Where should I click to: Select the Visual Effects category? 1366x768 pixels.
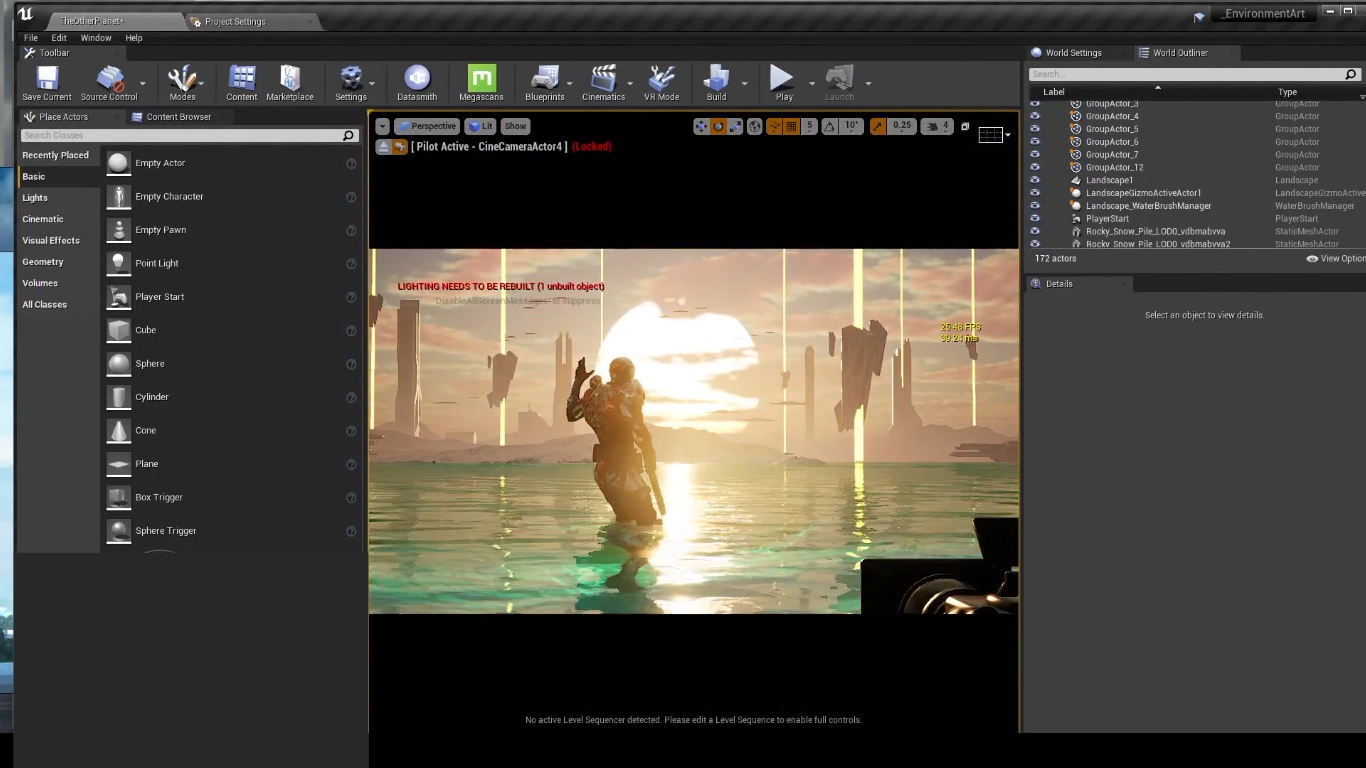click(x=51, y=241)
